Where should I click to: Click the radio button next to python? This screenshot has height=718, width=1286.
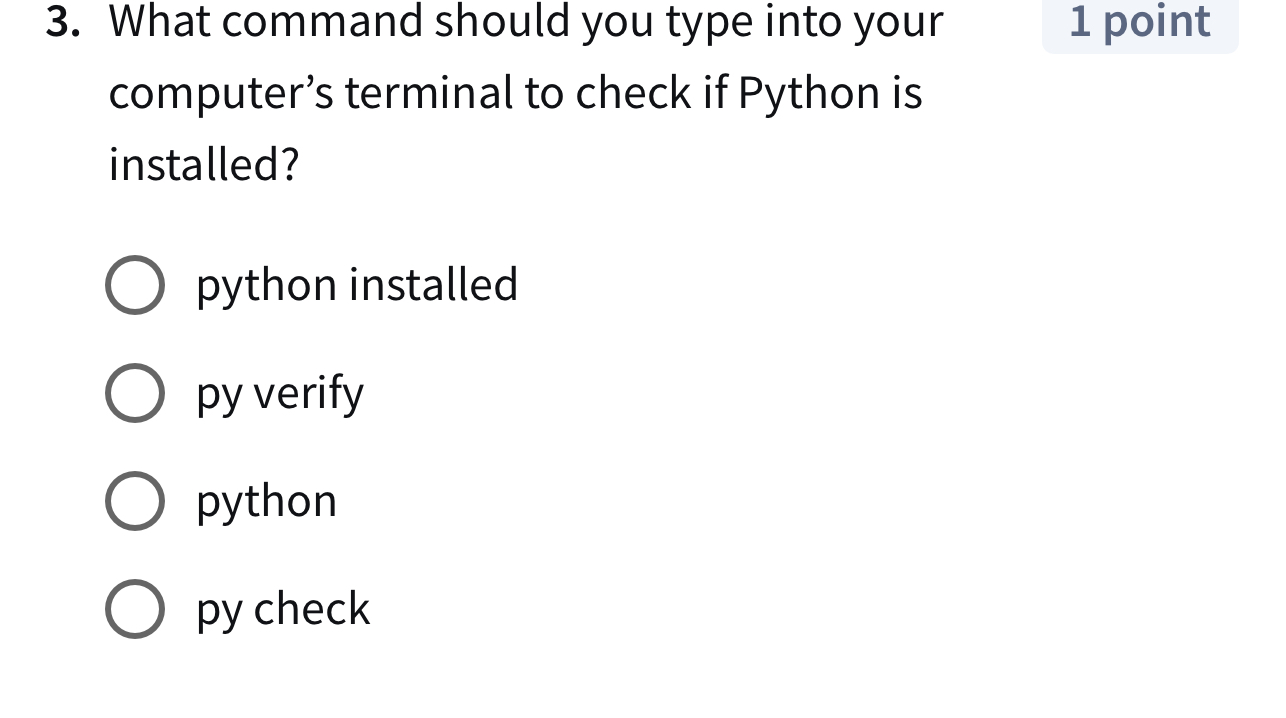click(135, 501)
